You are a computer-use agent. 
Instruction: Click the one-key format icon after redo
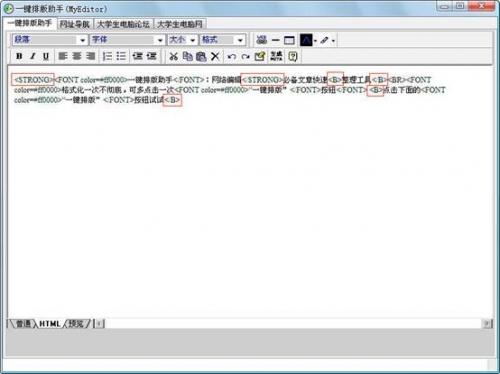tap(260, 56)
